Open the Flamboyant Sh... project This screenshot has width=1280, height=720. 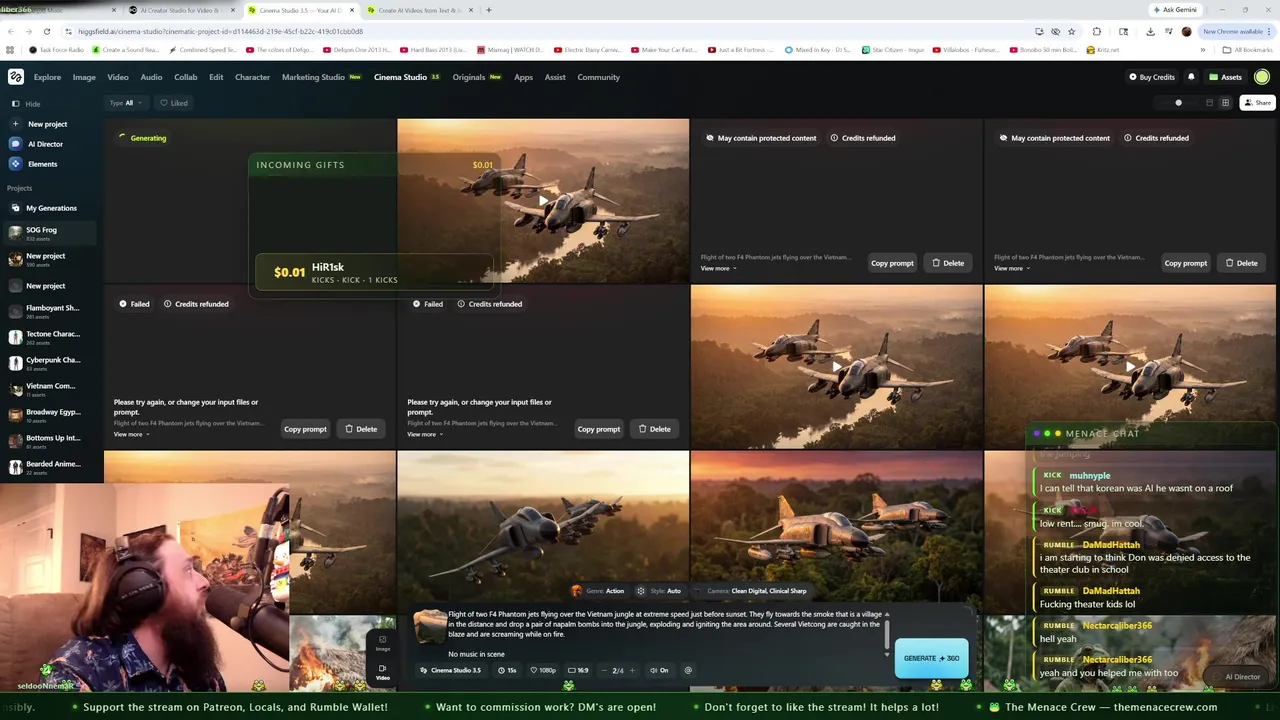[50, 311]
